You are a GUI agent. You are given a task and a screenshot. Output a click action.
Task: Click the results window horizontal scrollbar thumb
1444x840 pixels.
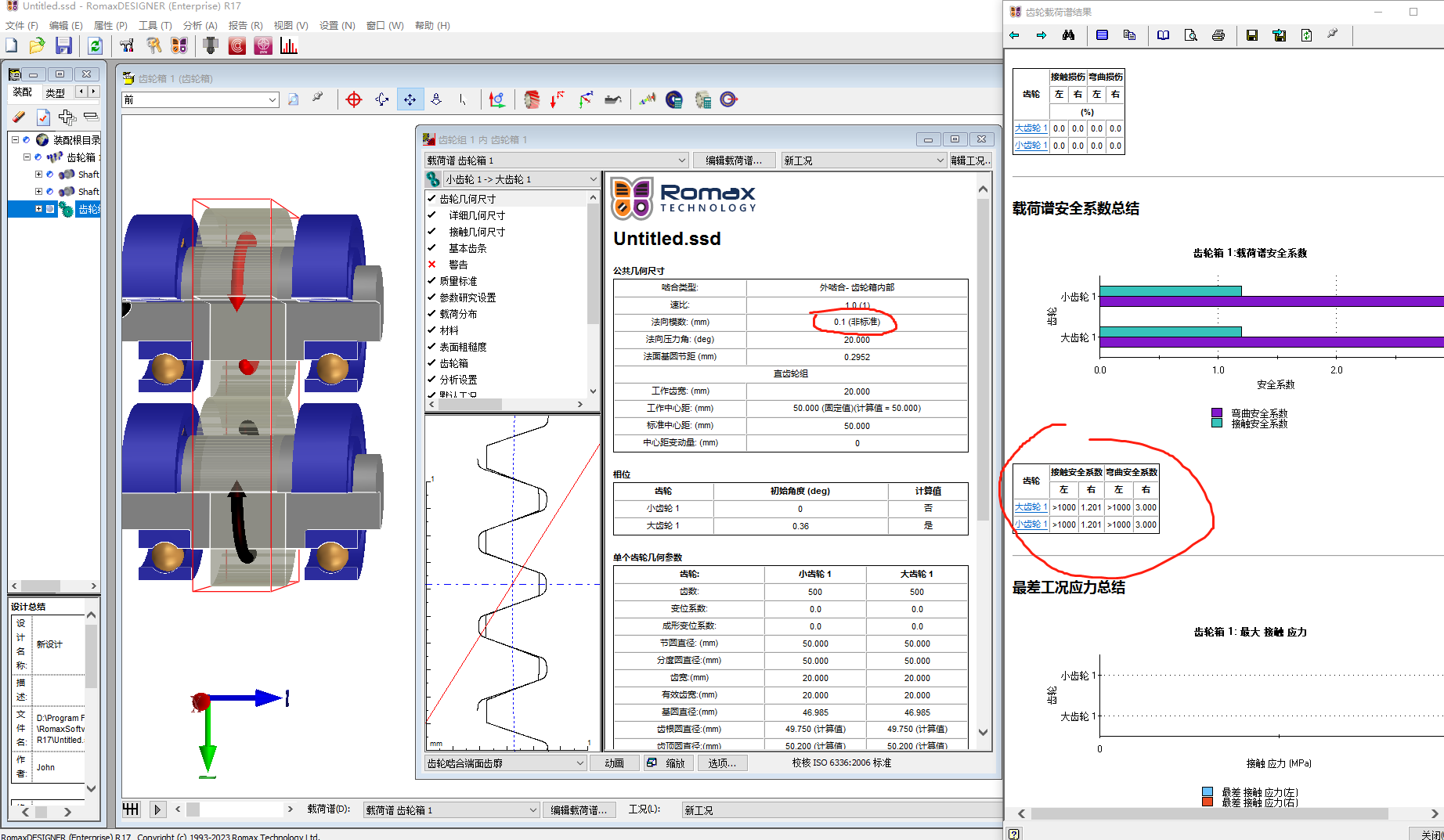point(1209,814)
